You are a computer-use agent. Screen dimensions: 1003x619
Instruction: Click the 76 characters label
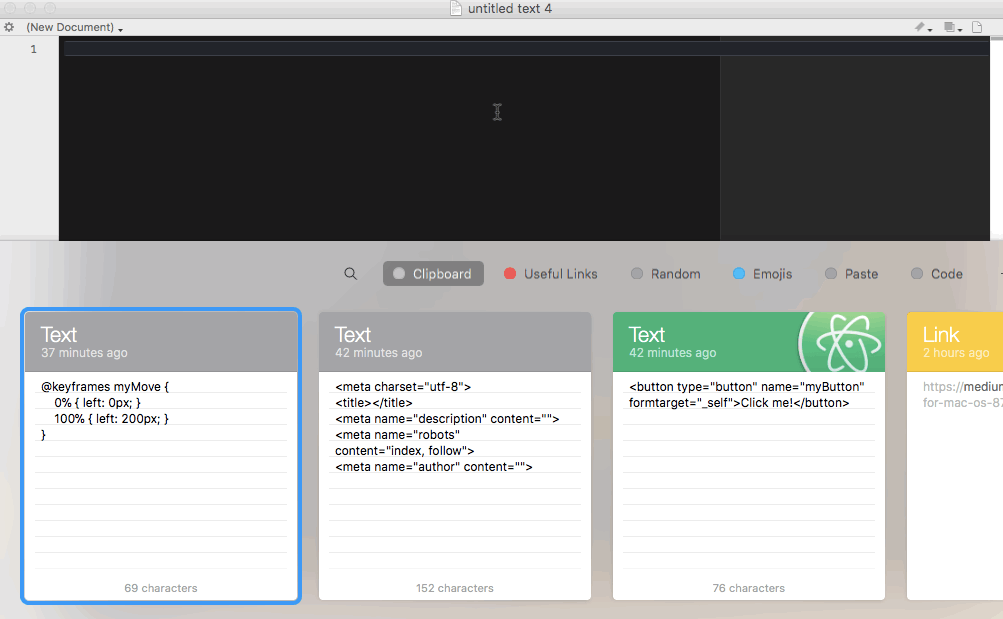tap(748, 588)
